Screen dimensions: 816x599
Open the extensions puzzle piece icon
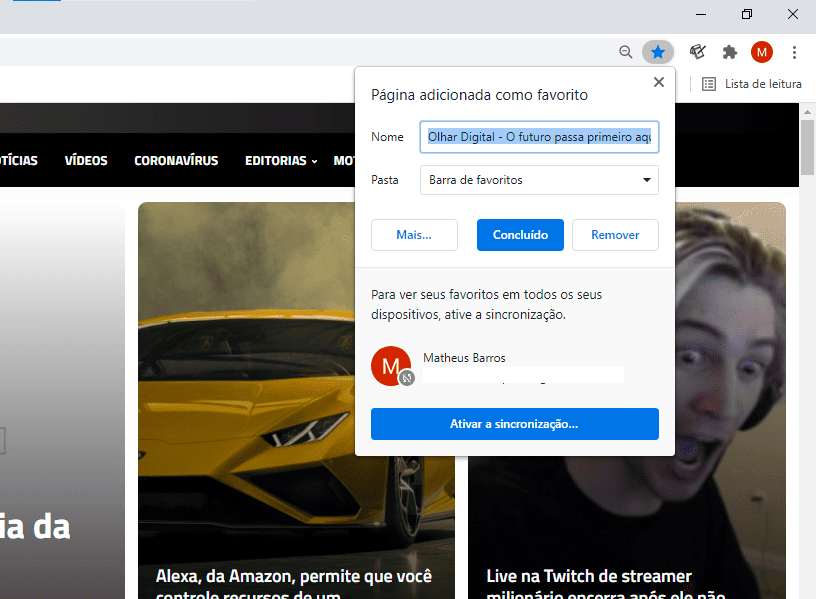pos(730,52)
